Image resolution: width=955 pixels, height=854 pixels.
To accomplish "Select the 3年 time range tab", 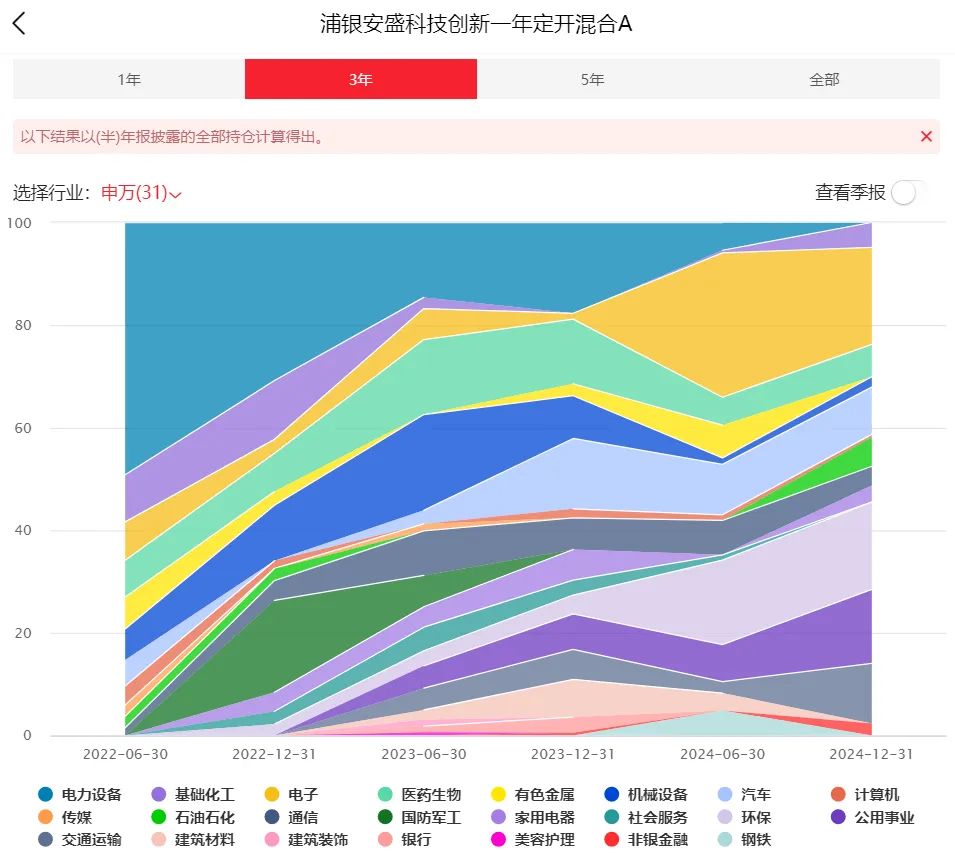I will (x=361, y=79).
